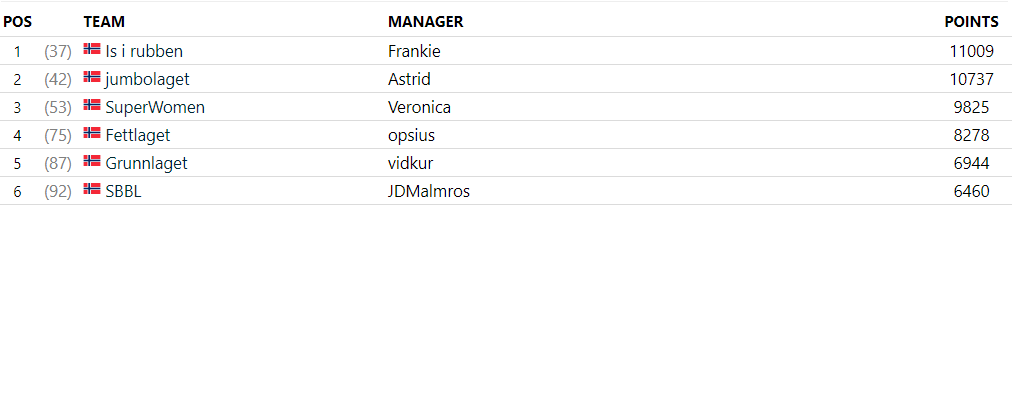The height and width of the screenshot is (412, 1022).
Task: Click the overall rank (92) beside SBBL
Action: pos(58,192)
